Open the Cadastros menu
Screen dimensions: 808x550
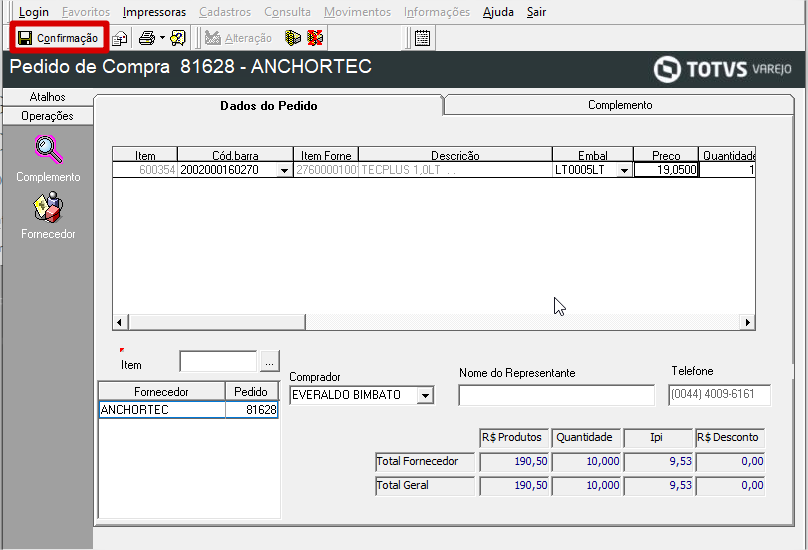225,12
